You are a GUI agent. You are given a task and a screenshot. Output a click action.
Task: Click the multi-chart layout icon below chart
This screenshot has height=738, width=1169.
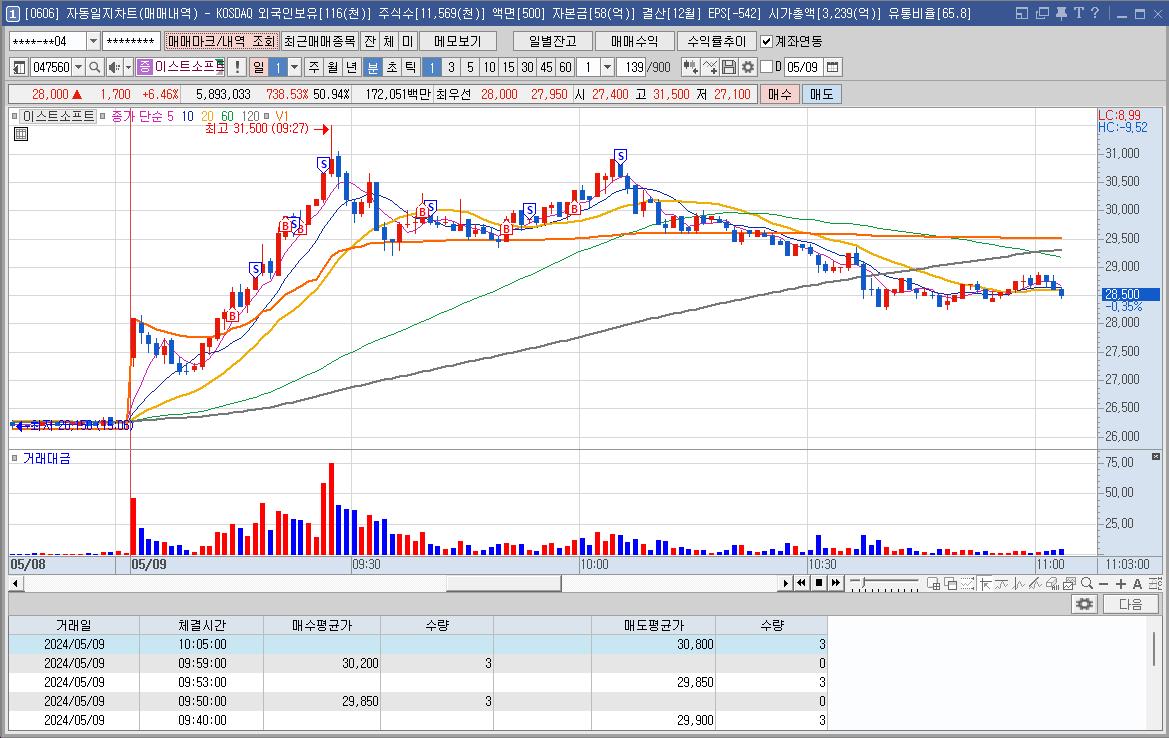tap(933, 584)
